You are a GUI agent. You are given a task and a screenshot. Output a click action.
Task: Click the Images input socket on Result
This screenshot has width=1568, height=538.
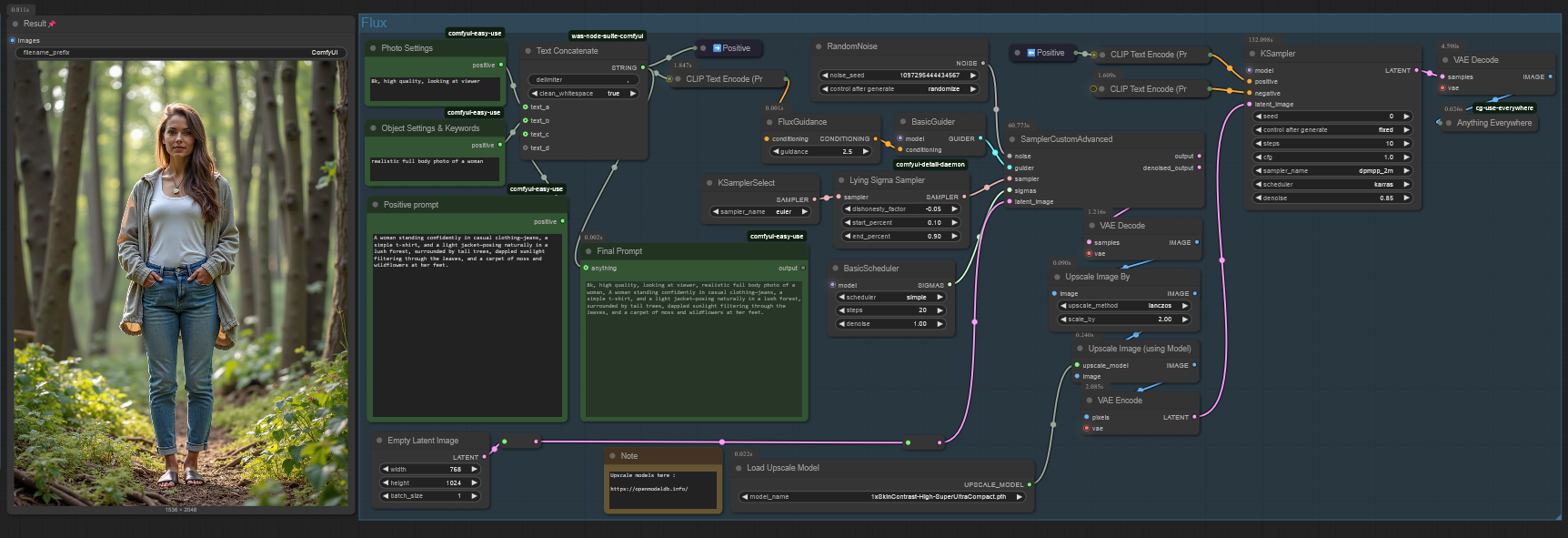pos(13,40)
